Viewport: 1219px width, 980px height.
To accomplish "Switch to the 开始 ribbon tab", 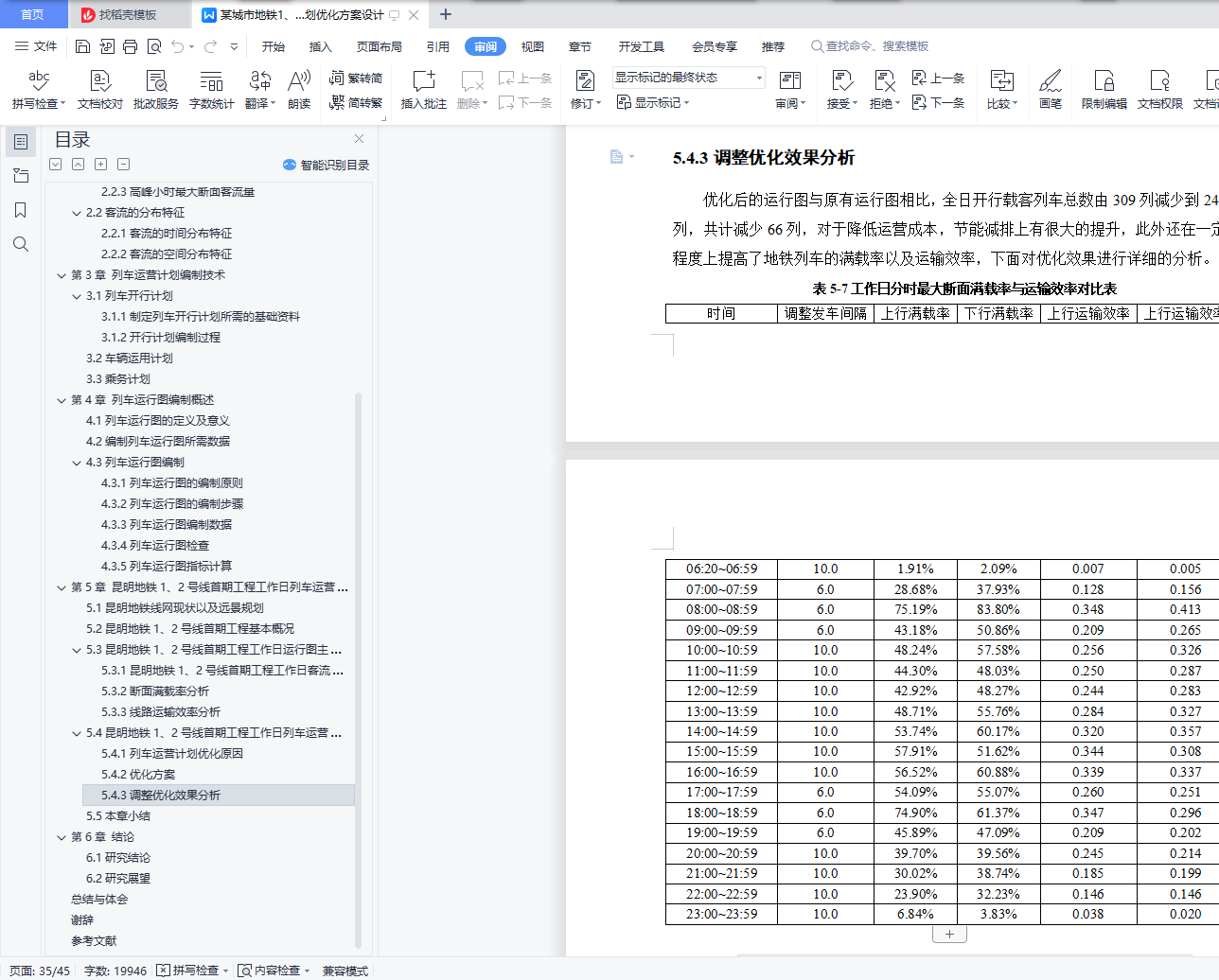I will [x=274, y=46].
